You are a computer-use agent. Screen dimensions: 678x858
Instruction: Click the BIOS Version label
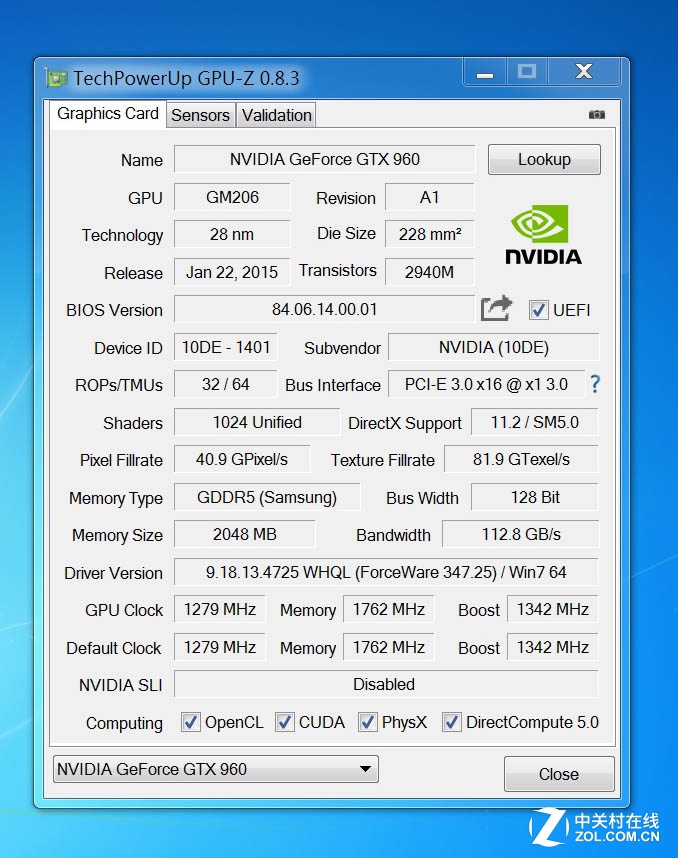point(114,310)
